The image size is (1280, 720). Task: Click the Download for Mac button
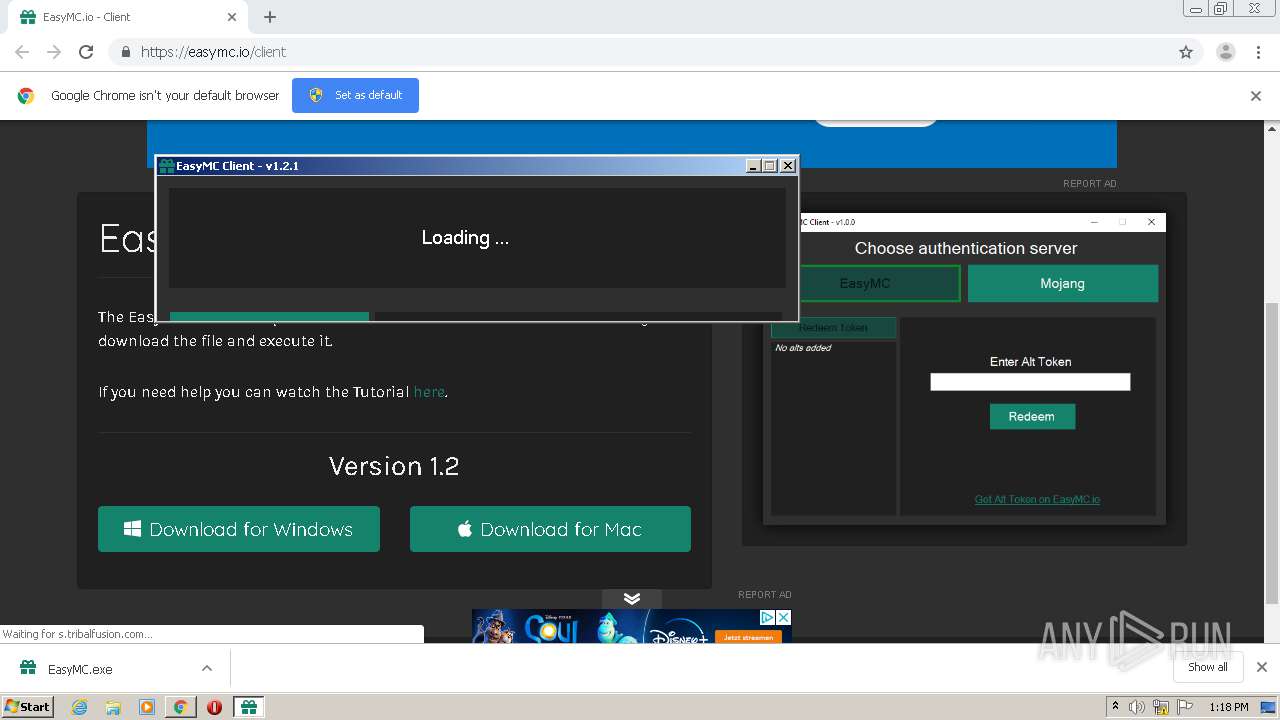coord(550,529)
